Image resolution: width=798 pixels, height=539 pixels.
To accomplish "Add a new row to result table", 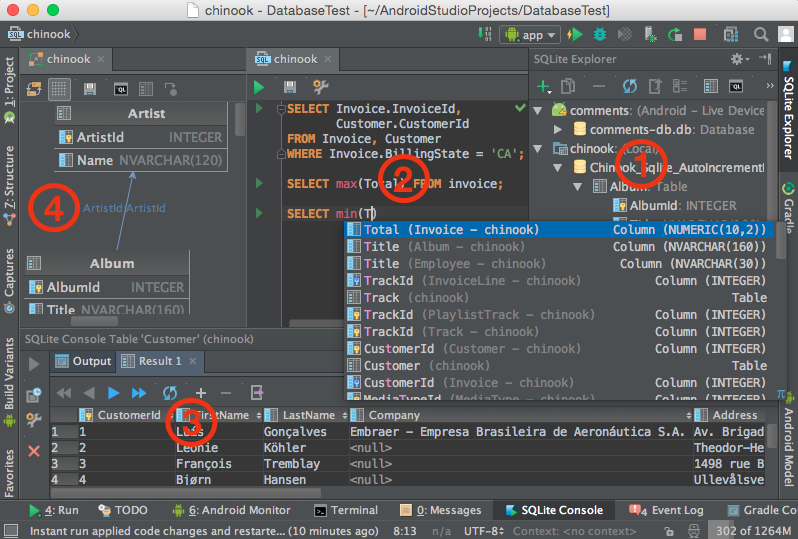I will coord(201,393).
